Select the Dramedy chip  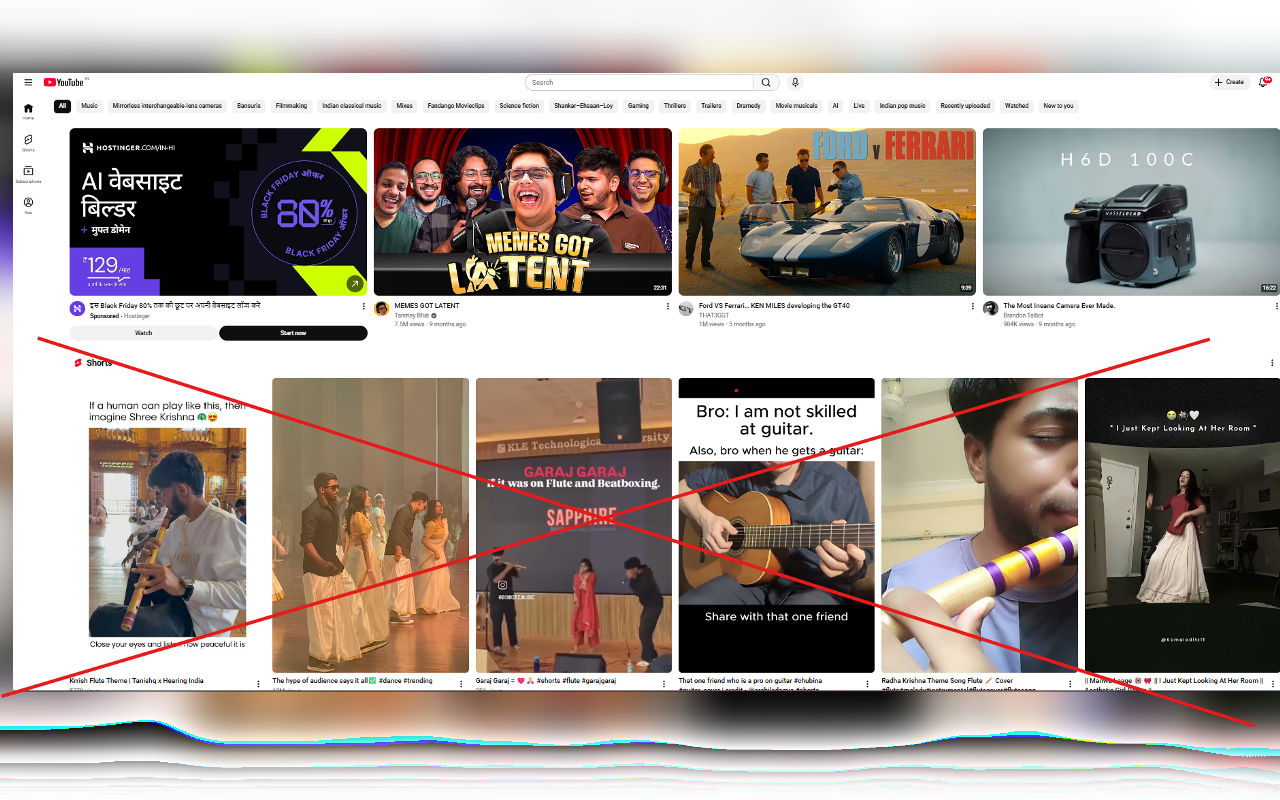[x=748, y=106]
